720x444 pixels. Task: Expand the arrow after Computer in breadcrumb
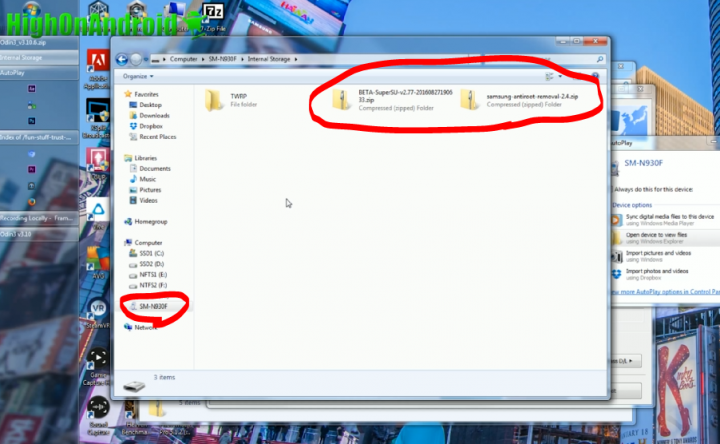(203, 59)
